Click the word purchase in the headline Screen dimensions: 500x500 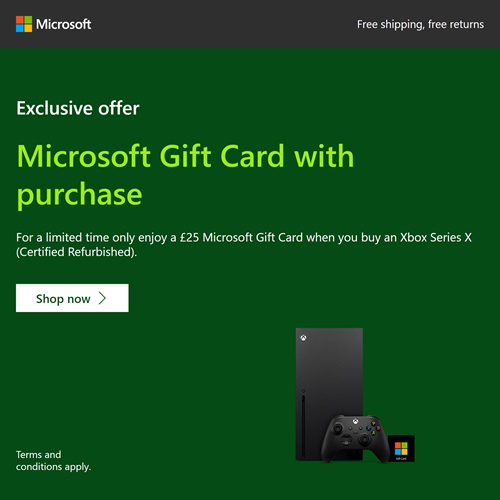[x=80, y=195]
